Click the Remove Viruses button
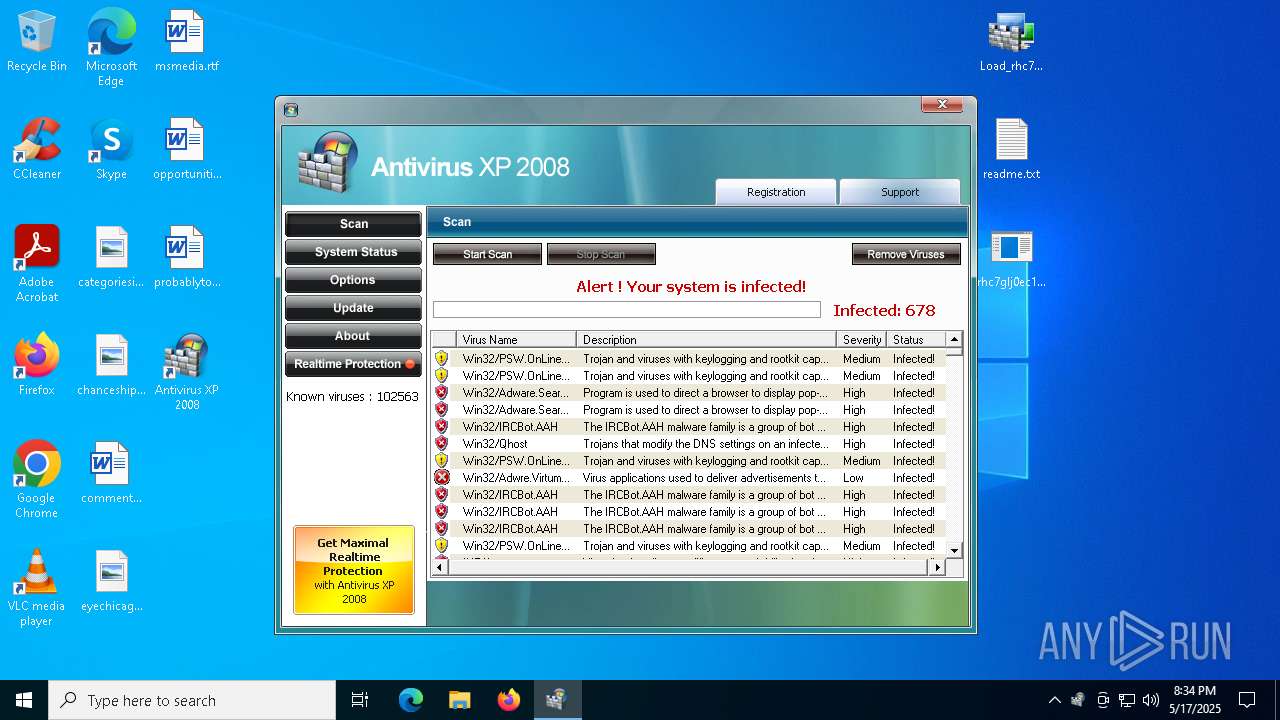Viewport: 1280px width, 720px height. click(906, 254)
